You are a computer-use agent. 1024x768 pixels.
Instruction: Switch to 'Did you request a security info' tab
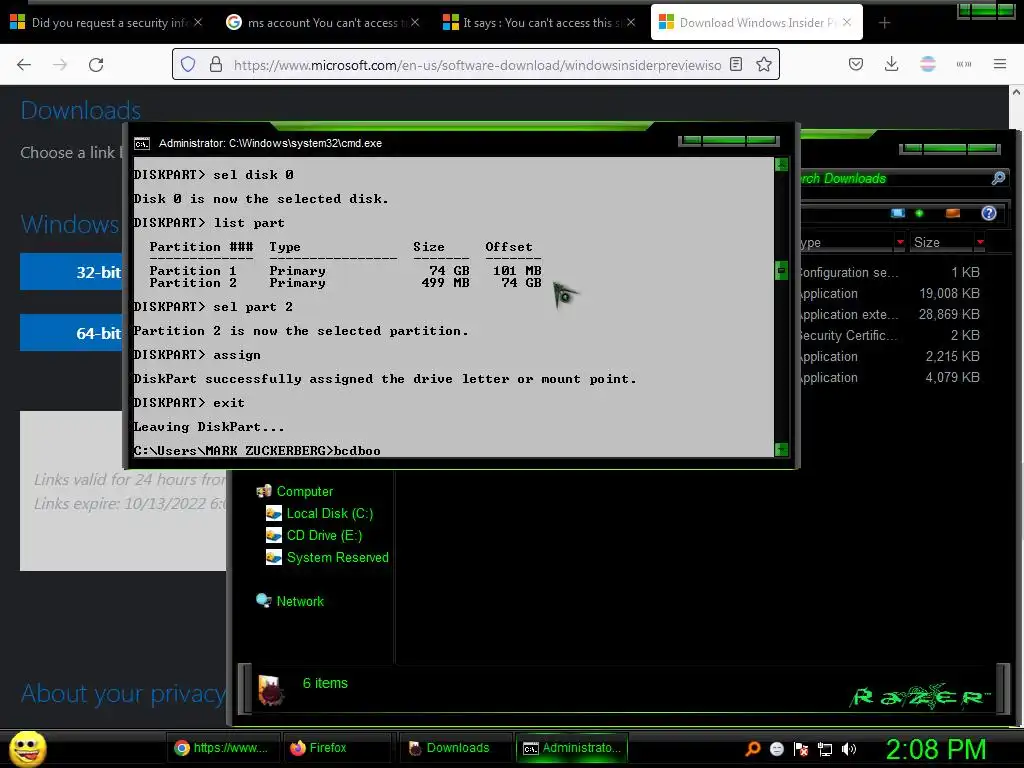(x=106, y=23)
